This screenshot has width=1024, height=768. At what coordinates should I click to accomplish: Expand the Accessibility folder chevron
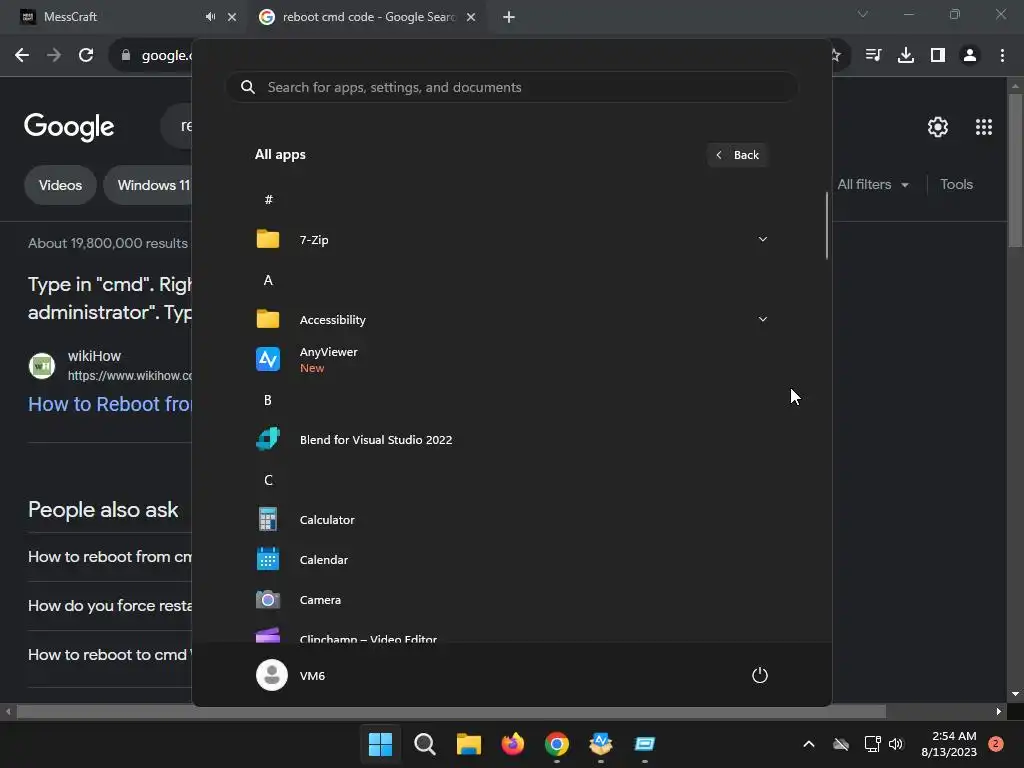click(762, 319)
